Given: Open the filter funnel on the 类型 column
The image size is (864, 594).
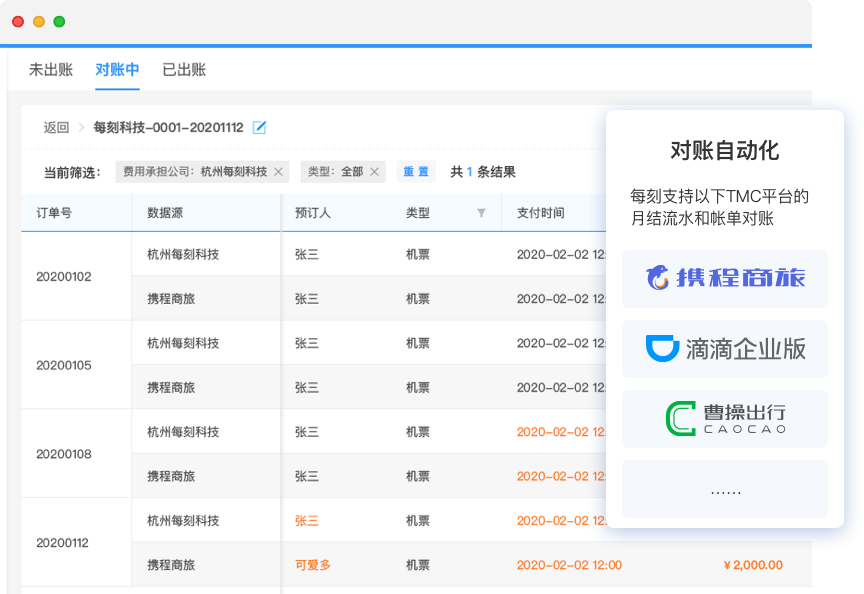Looking at the screenshot, I should tap(481, 212).
